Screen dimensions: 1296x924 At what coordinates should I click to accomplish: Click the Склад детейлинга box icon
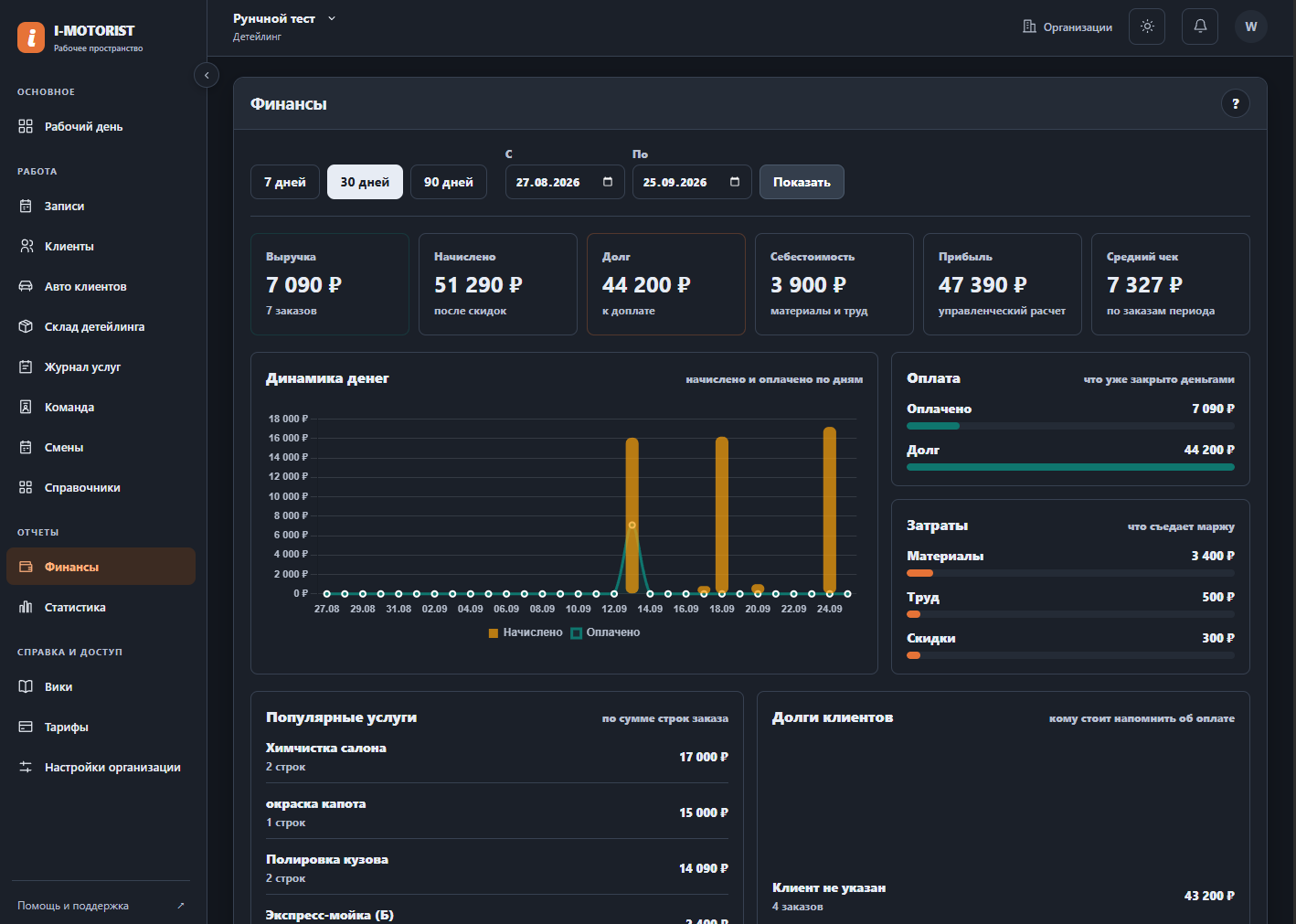click(x=26, y=326)
